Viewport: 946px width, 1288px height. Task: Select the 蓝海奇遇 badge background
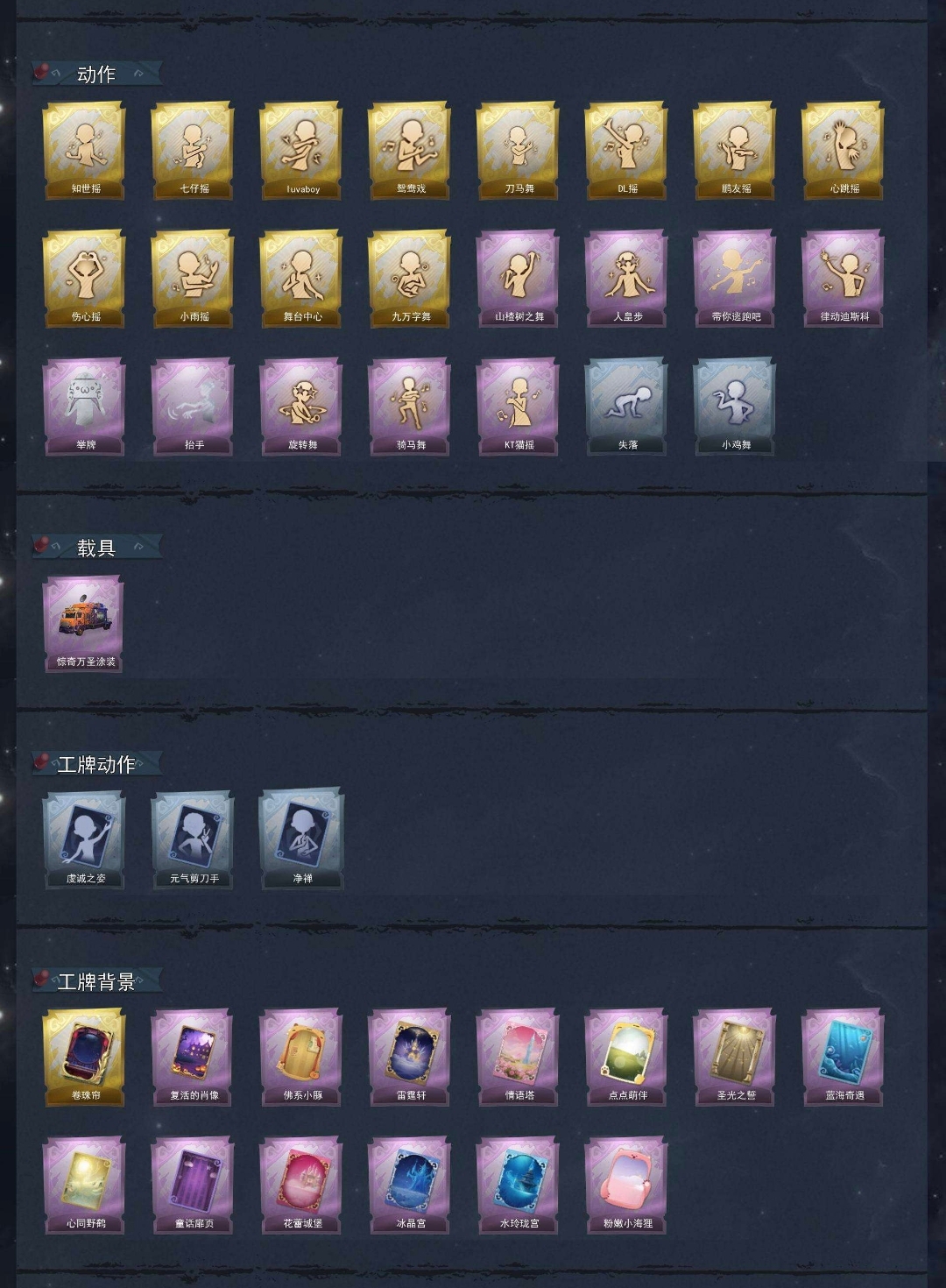point(844,1058)
